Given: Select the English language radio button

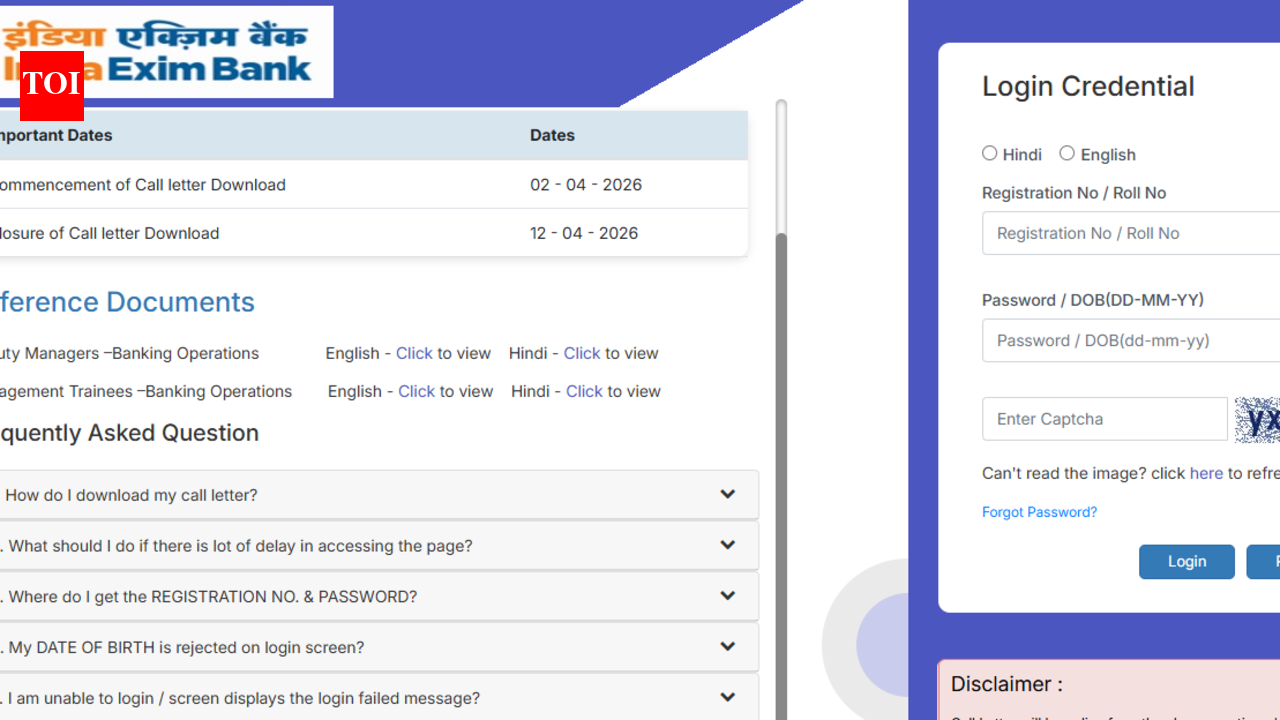Looking at the screenshot, I should click(1067, 153).
